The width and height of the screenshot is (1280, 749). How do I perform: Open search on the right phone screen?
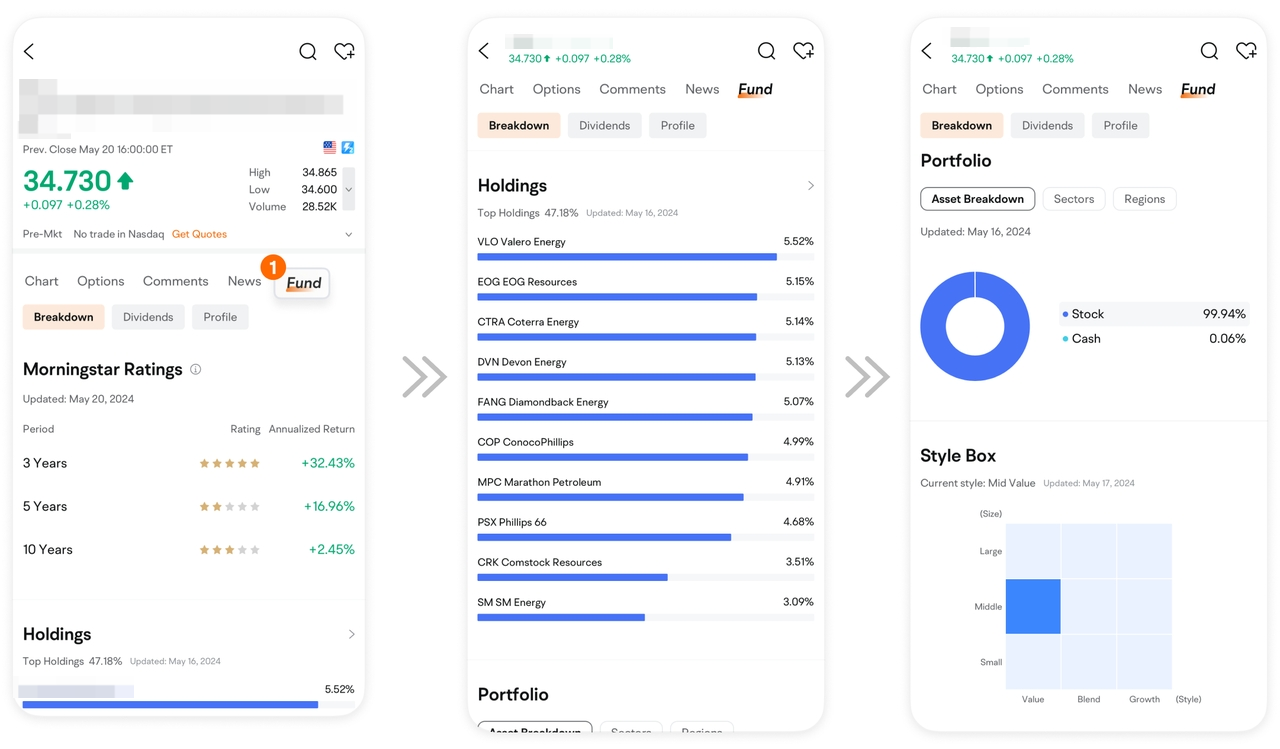[1209, 51]
